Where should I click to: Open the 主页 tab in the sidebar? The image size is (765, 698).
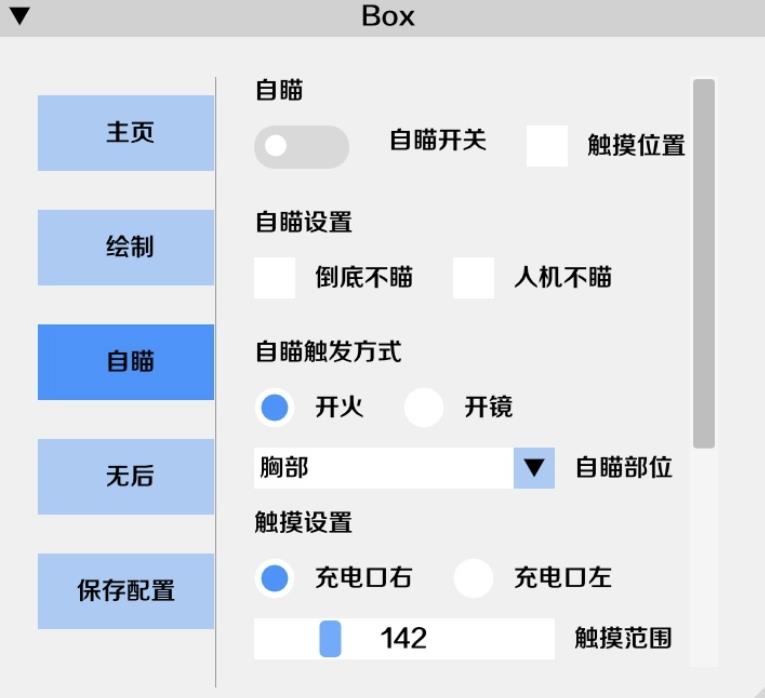[x=126, y=133]
